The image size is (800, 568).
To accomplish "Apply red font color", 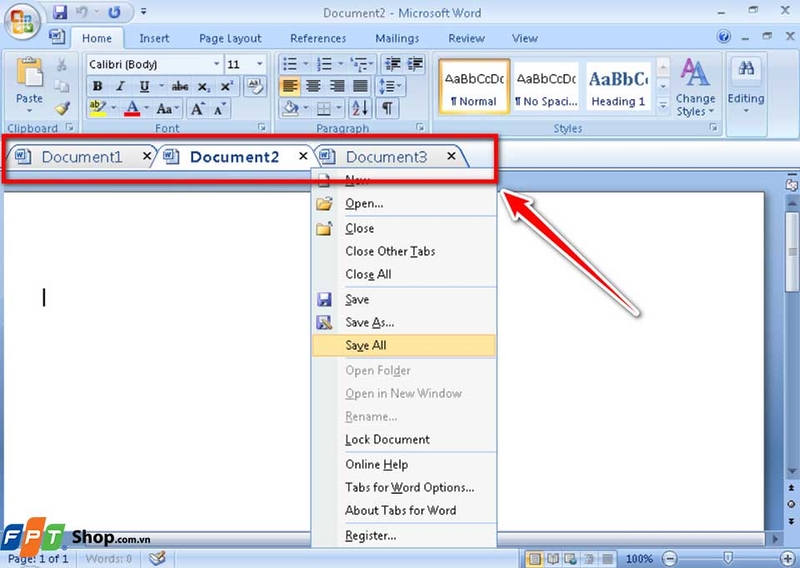I will 132,108.
